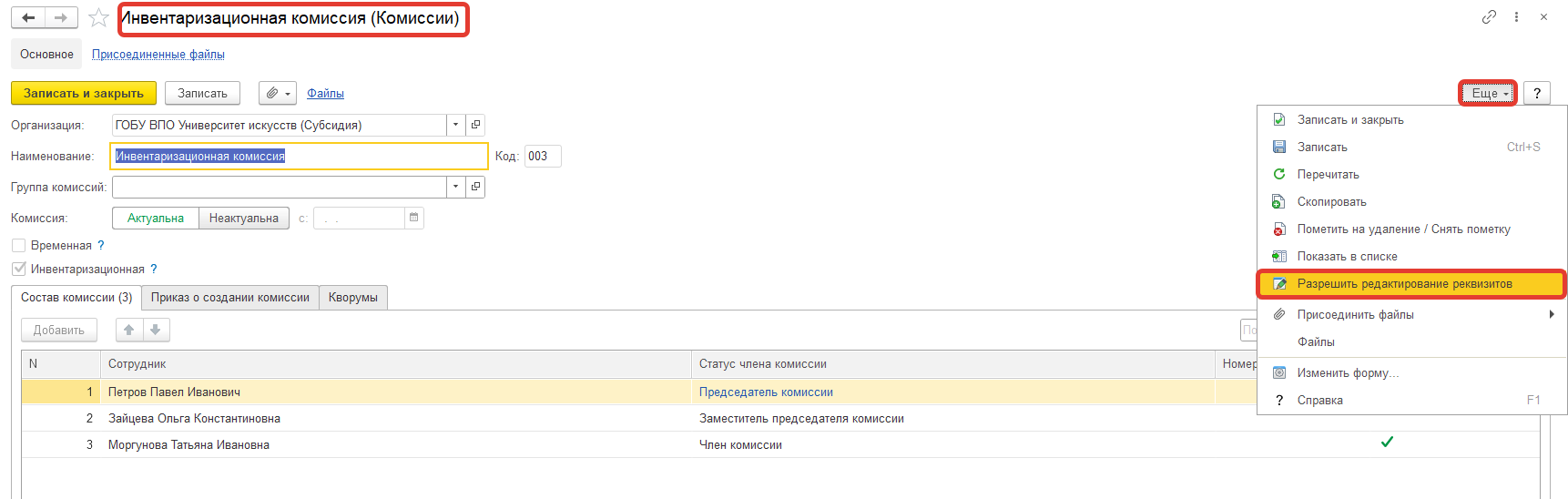The height and width of the screenshot is (499, 1568).
Task: Click the forward navigation arrow
Action: tap(61, 18)
